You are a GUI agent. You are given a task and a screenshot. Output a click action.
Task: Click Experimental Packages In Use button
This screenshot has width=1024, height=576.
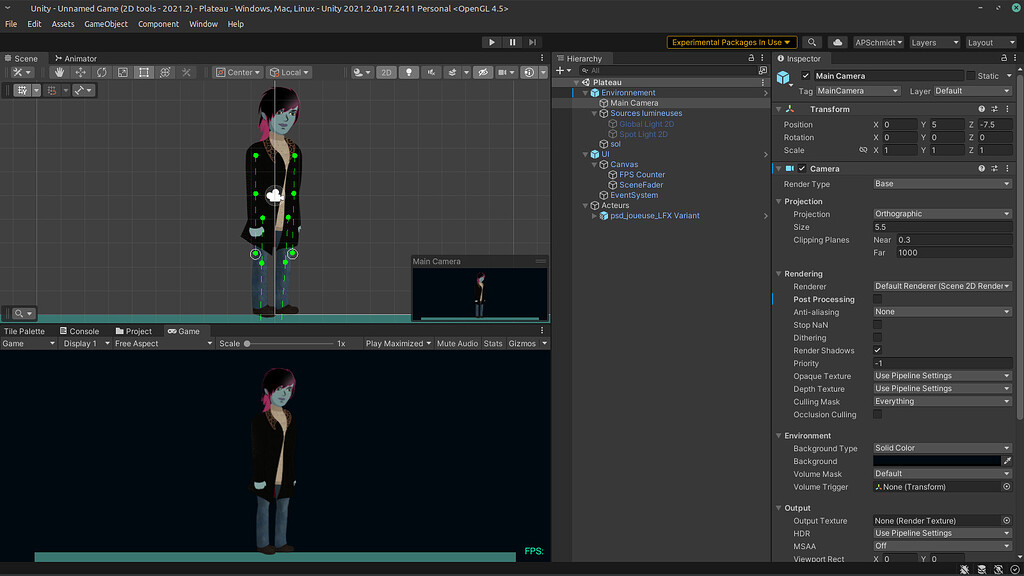732,43
